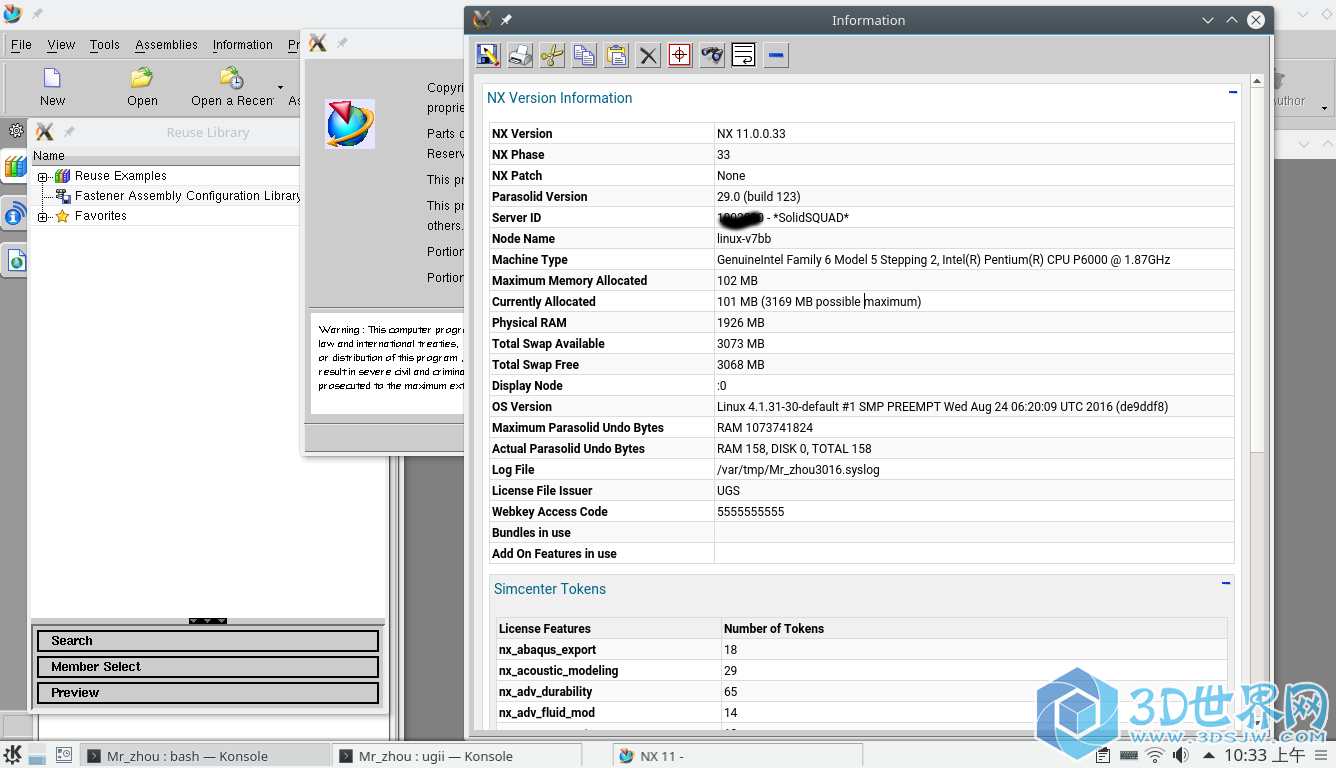Click the NX Version value 11.0.0.33
The image size is (1336, 768).
tap(751, 134)
